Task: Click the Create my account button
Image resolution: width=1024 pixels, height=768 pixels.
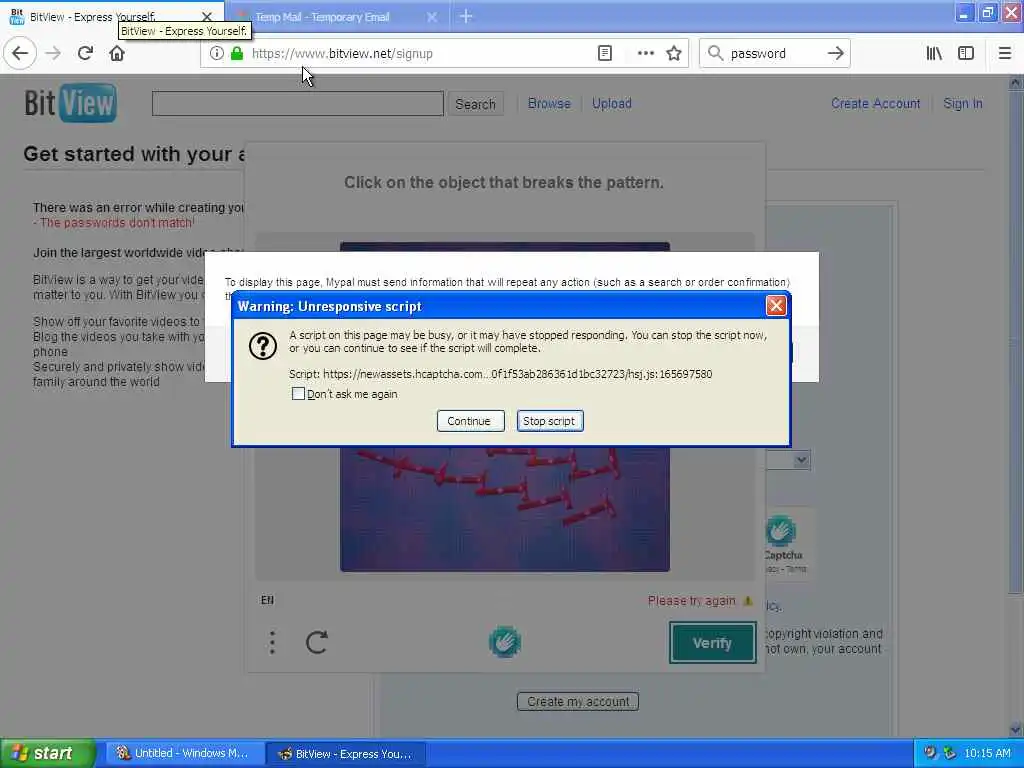Action: [578, 701]
